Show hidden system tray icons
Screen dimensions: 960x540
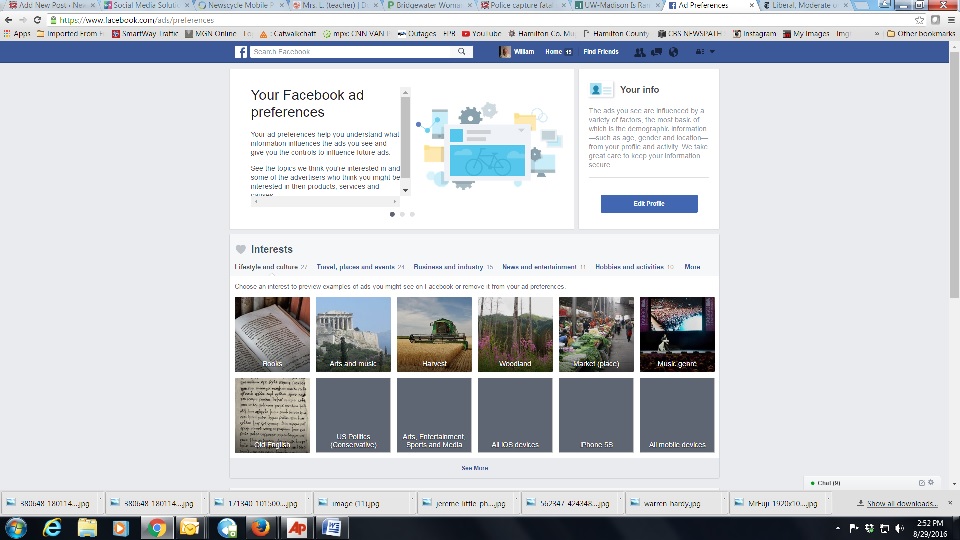click(838, 528)
